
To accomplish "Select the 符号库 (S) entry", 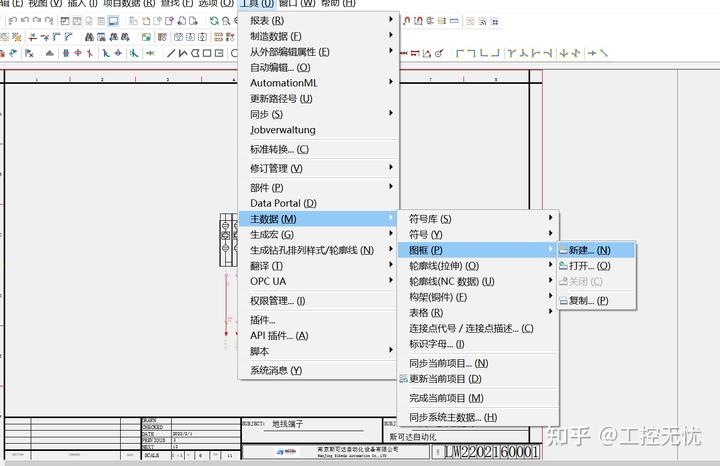I will click(477, 219).
